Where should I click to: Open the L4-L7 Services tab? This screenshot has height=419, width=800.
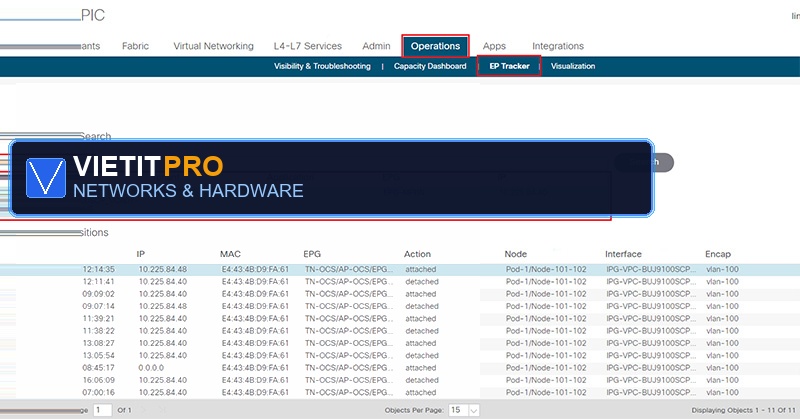(308, 46)
